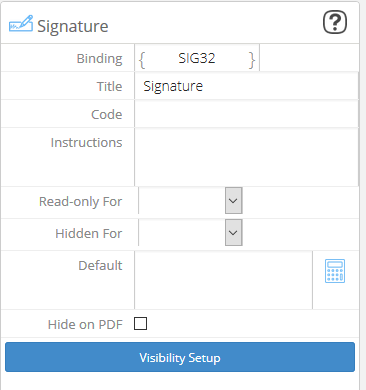Expand the Hidden For dropdown arrow
Viewport: 366px width, 390px height.
pyautogui.click(x=233, y=233)
